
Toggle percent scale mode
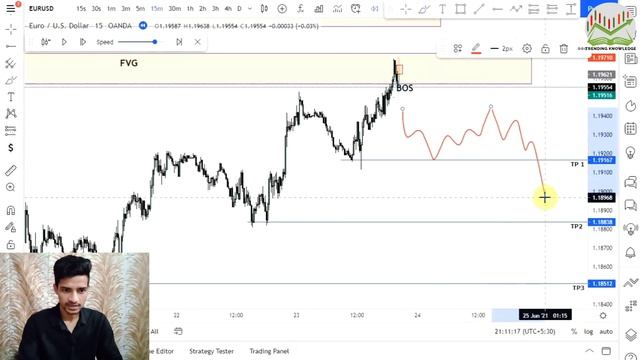(x=574, y=331)
